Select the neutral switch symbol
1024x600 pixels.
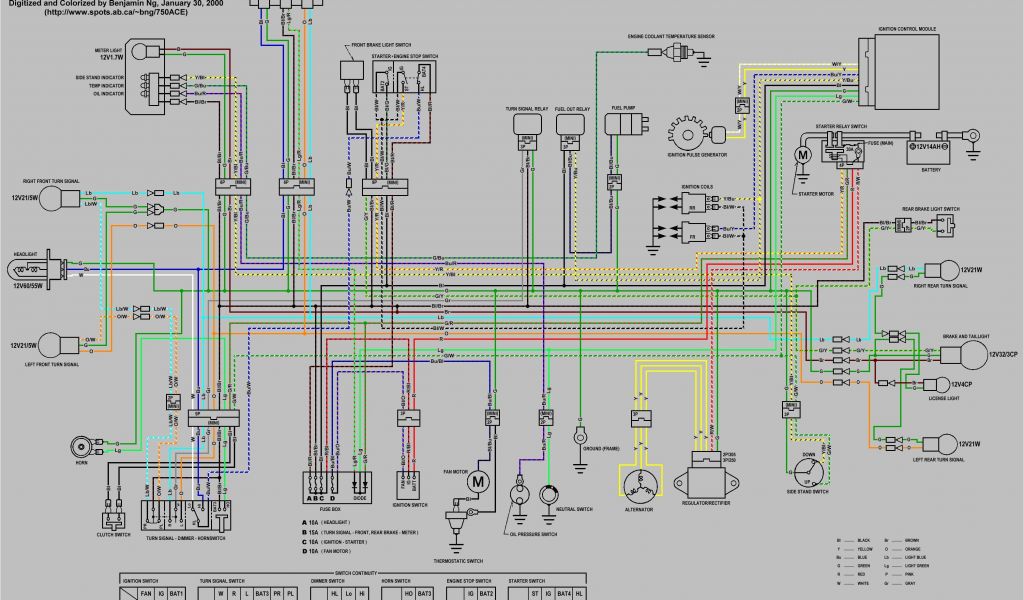(549, 495)
